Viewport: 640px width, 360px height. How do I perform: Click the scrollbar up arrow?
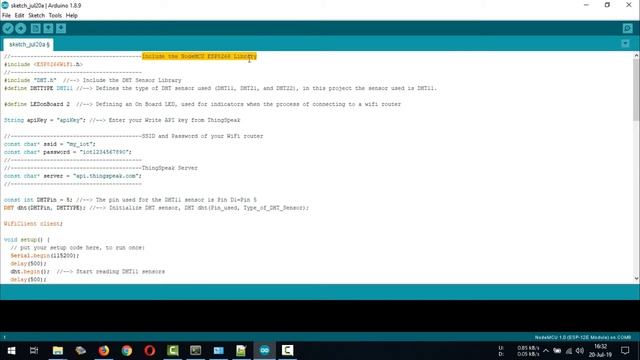pyautogui.click(x=636, y=55)
